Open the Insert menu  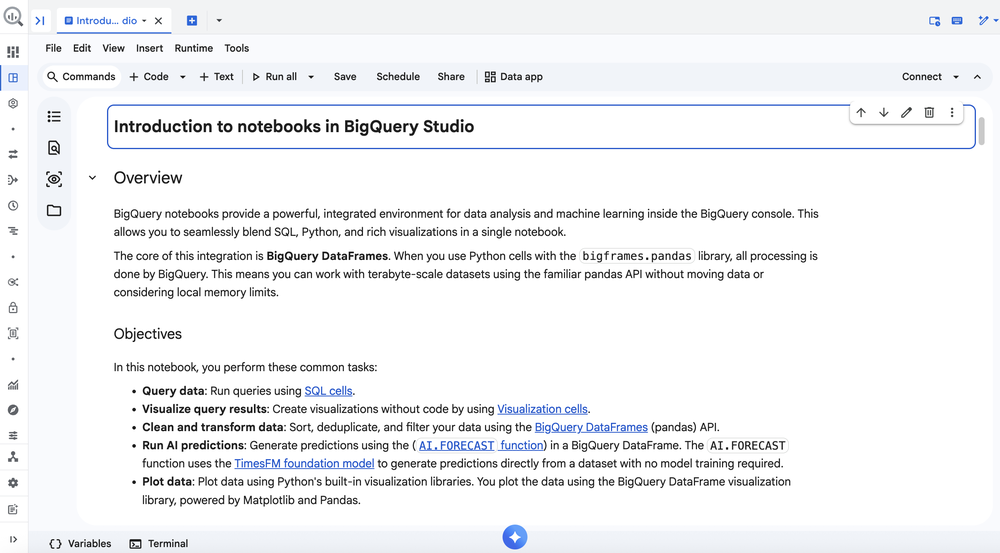coord(149,48)
